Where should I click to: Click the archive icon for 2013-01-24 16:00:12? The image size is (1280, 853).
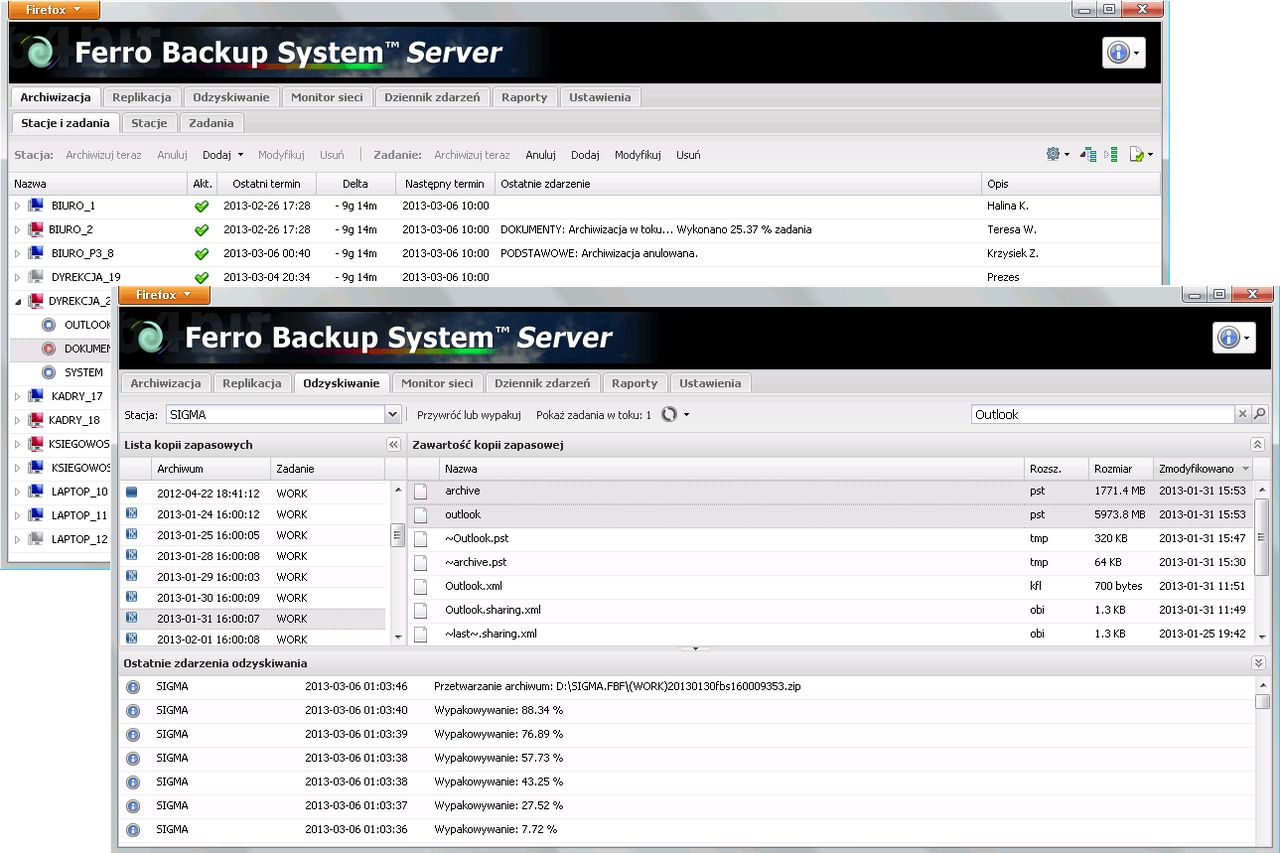[131, 514]
